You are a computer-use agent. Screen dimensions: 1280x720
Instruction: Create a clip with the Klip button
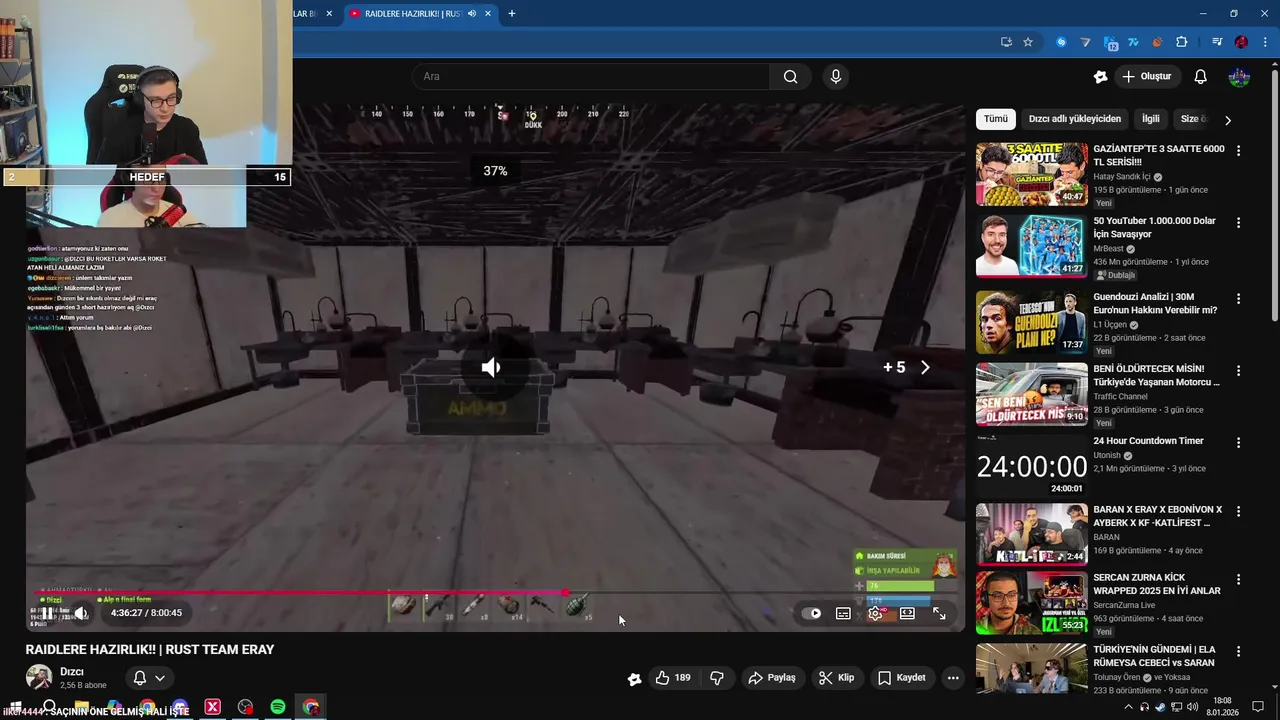click(x=836, y=678)
